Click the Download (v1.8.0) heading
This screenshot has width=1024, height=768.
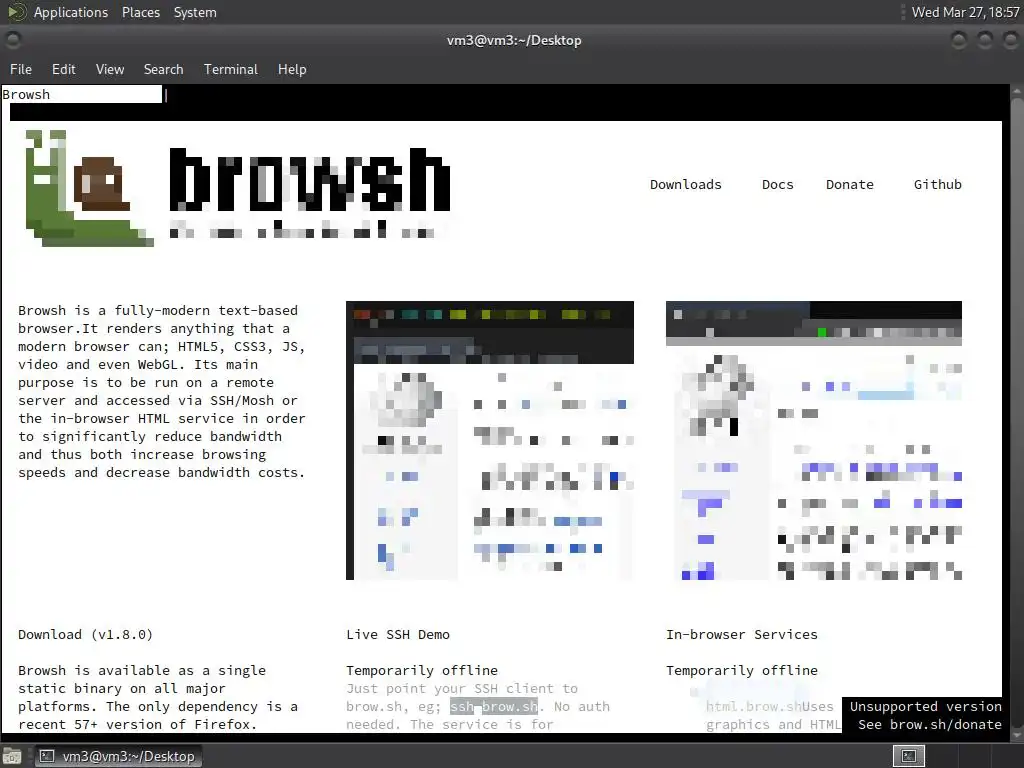click(86, 634)
